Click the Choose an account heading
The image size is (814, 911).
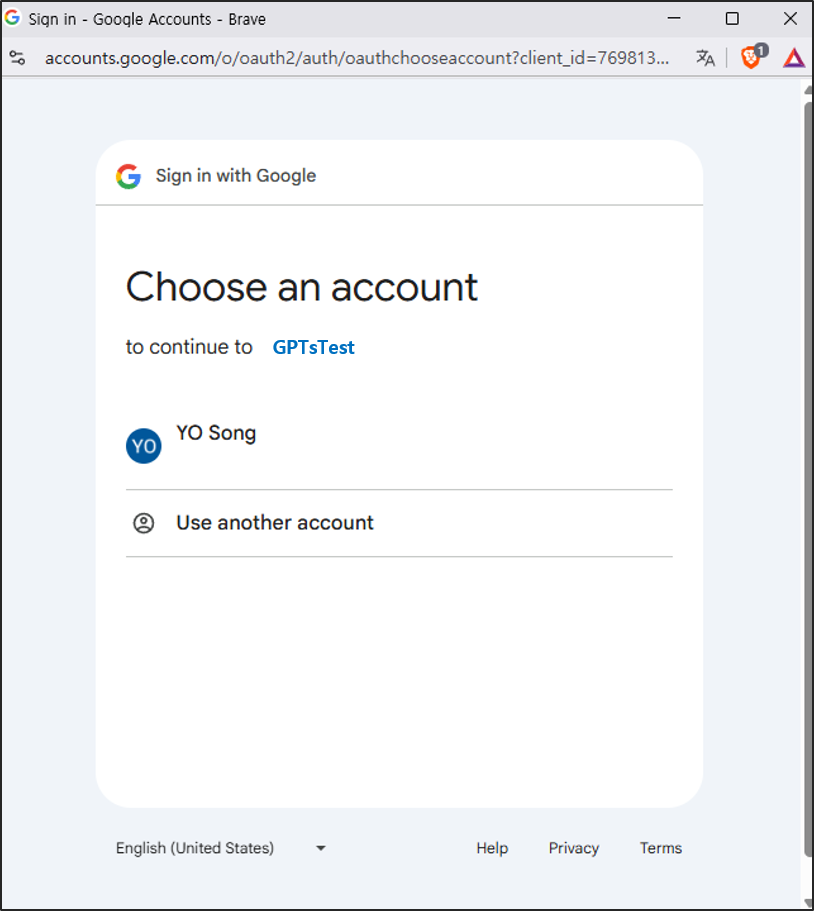302,287
